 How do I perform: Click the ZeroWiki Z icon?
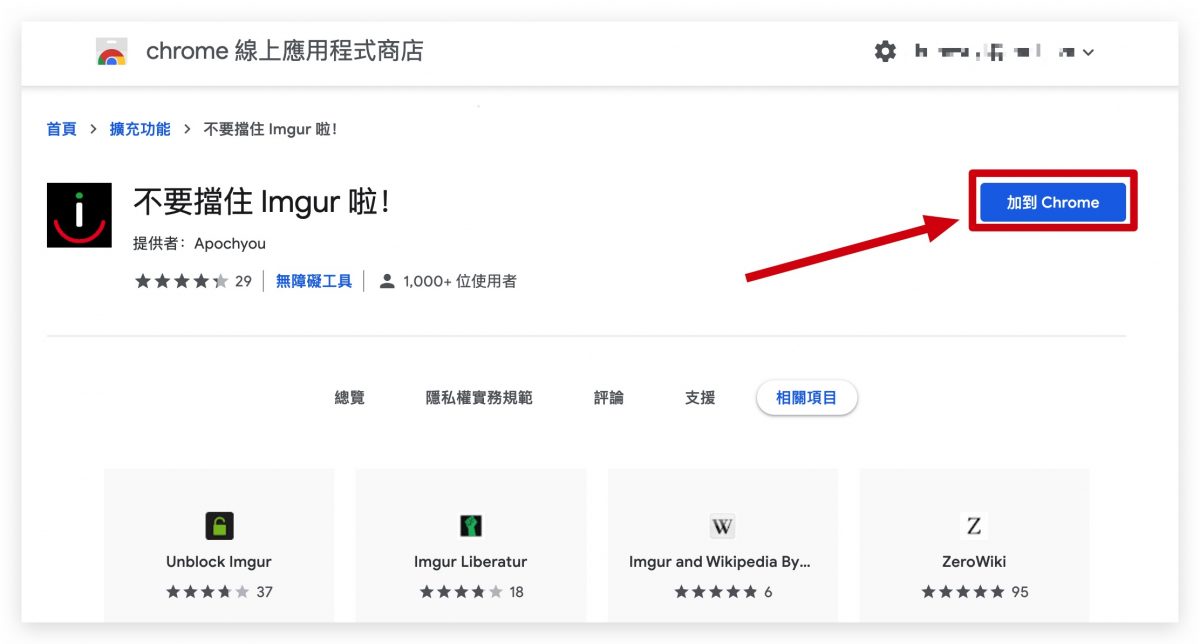click(x=974, y=525)
